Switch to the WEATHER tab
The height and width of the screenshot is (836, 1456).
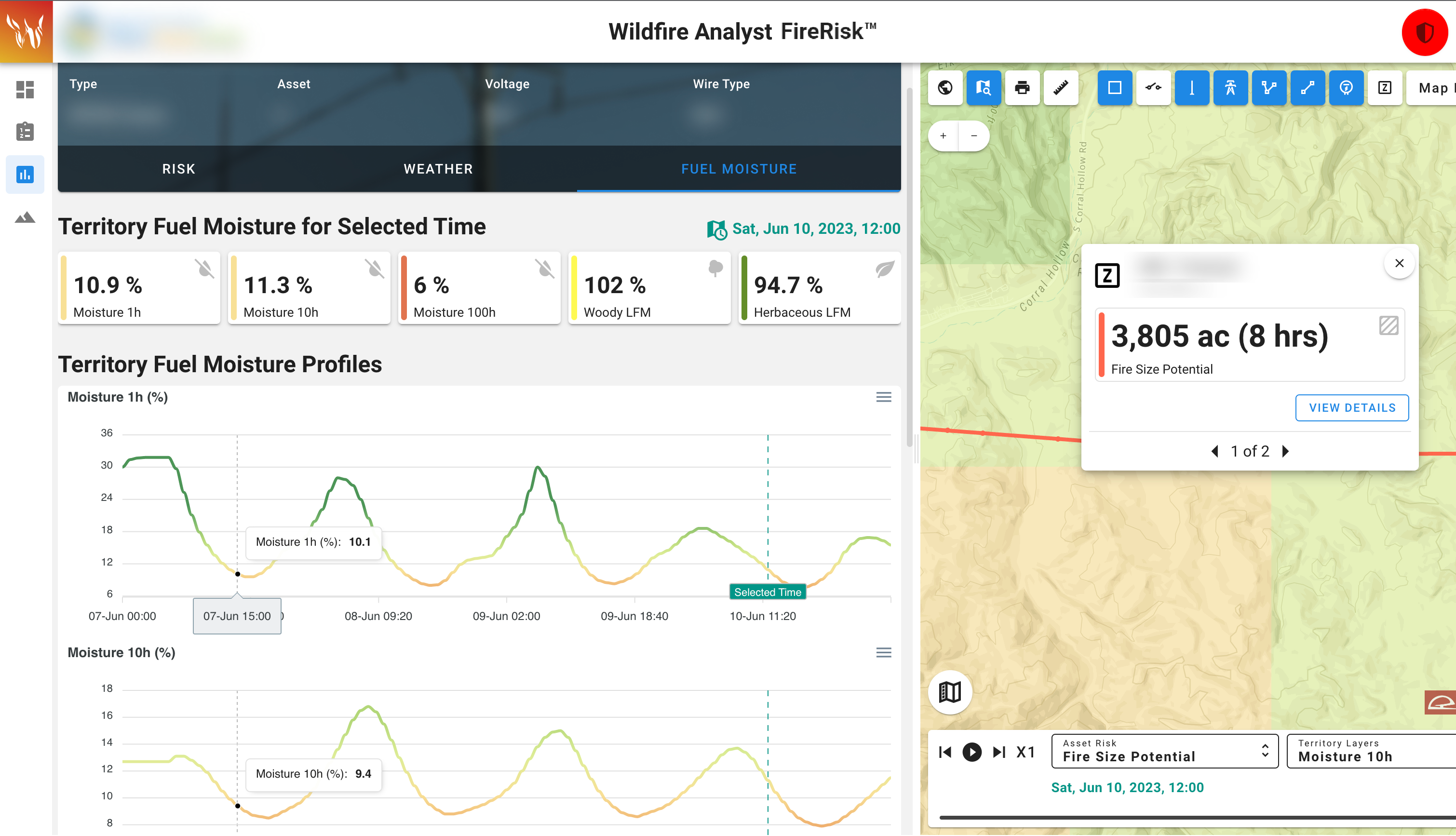(x=438, y=169)
